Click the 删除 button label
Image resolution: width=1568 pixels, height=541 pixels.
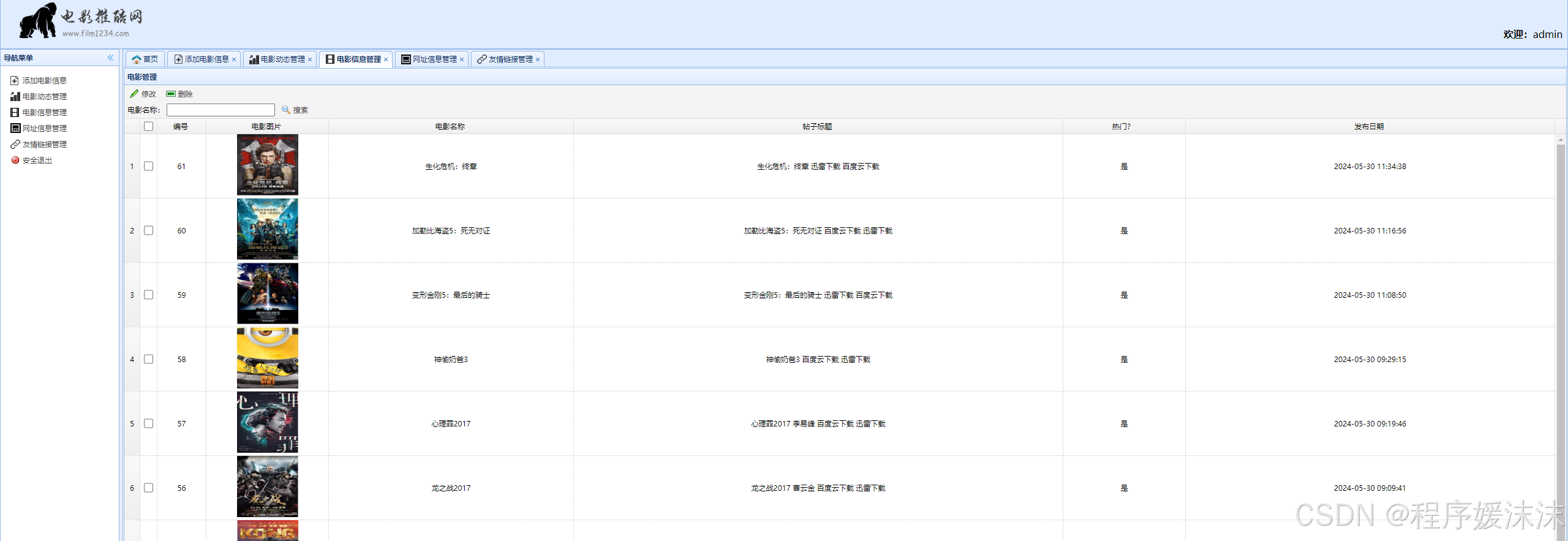tap(185, 94)
